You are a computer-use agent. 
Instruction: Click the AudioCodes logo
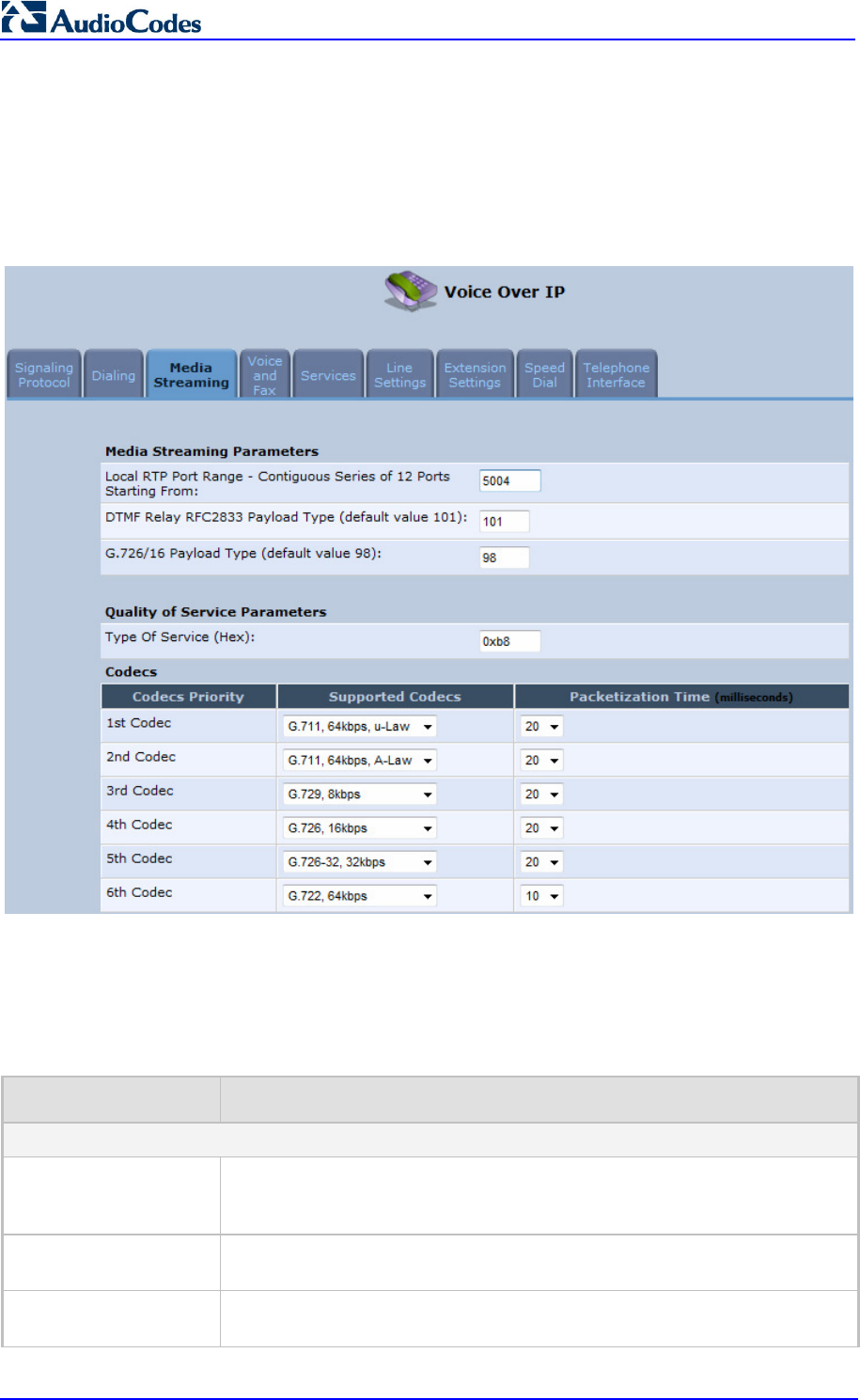coord(102,18)
